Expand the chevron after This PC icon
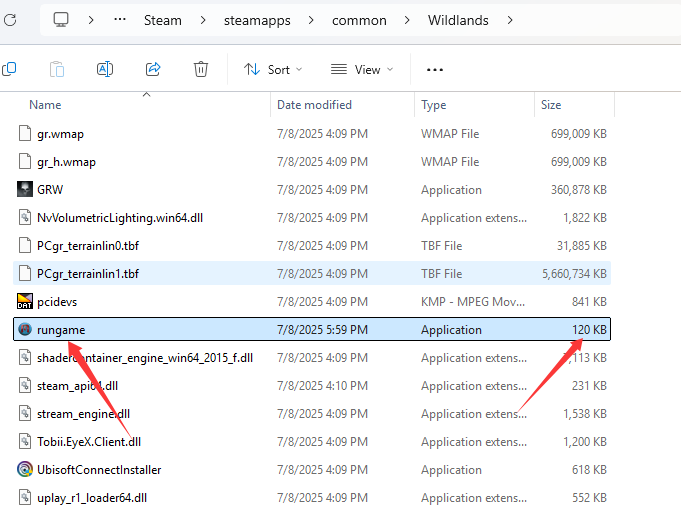 point(91,20)
